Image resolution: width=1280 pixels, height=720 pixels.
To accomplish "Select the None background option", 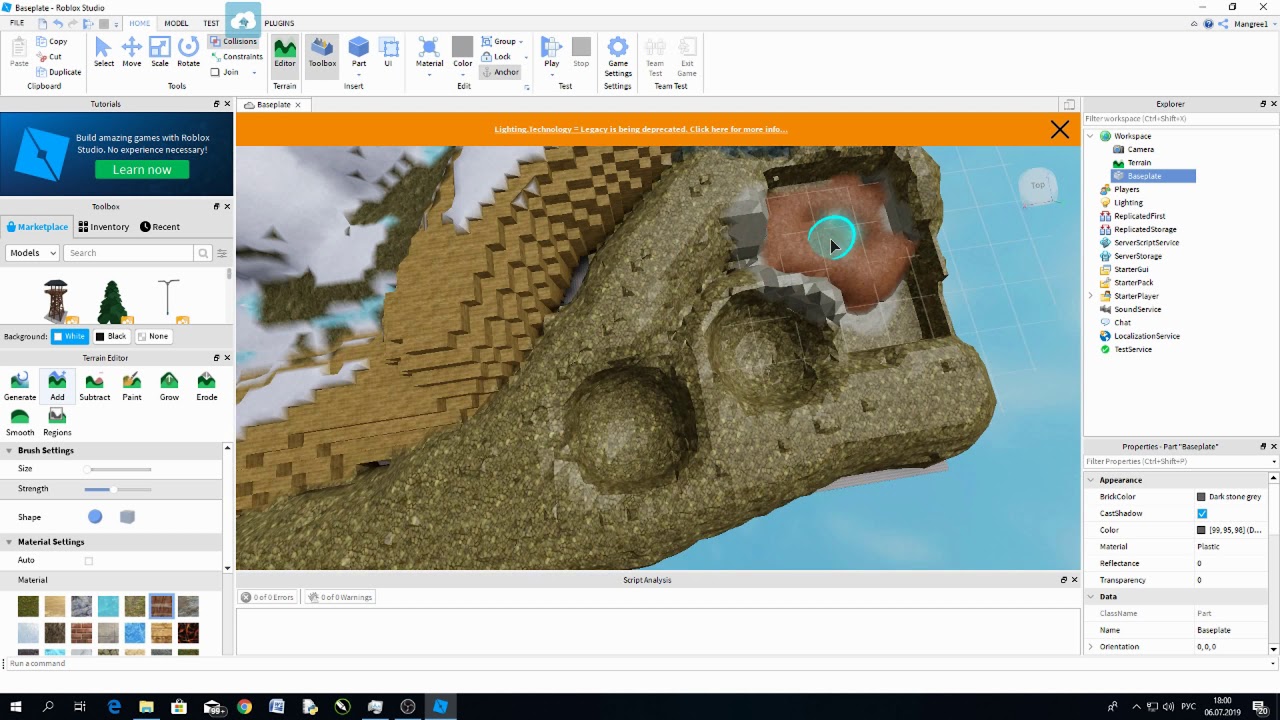I will [x=153, y=336].
